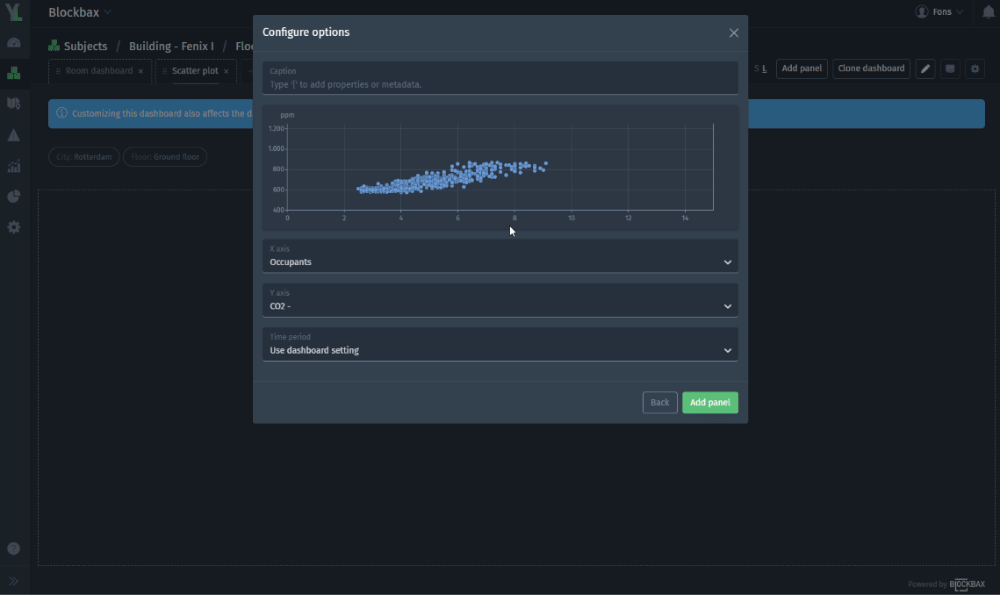Select the Scatter plot tab
1000x595 pixels.
tap(194, 71)
